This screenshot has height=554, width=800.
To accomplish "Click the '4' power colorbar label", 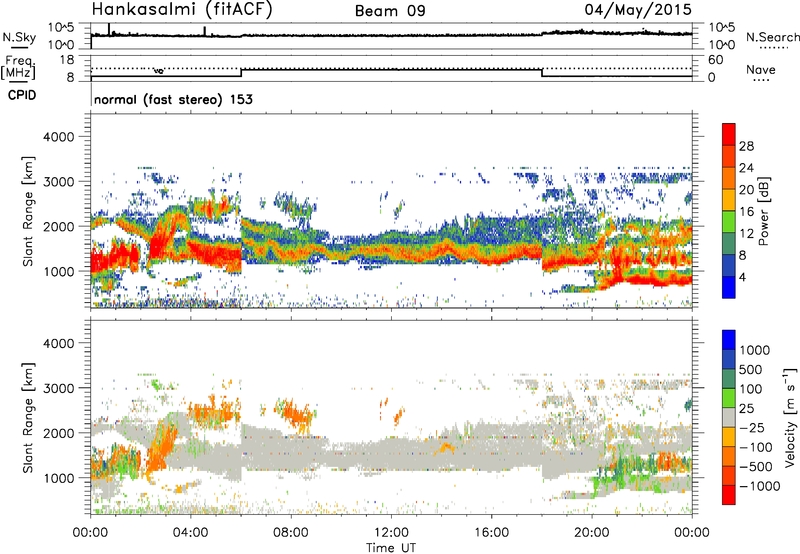I will 743,278.
